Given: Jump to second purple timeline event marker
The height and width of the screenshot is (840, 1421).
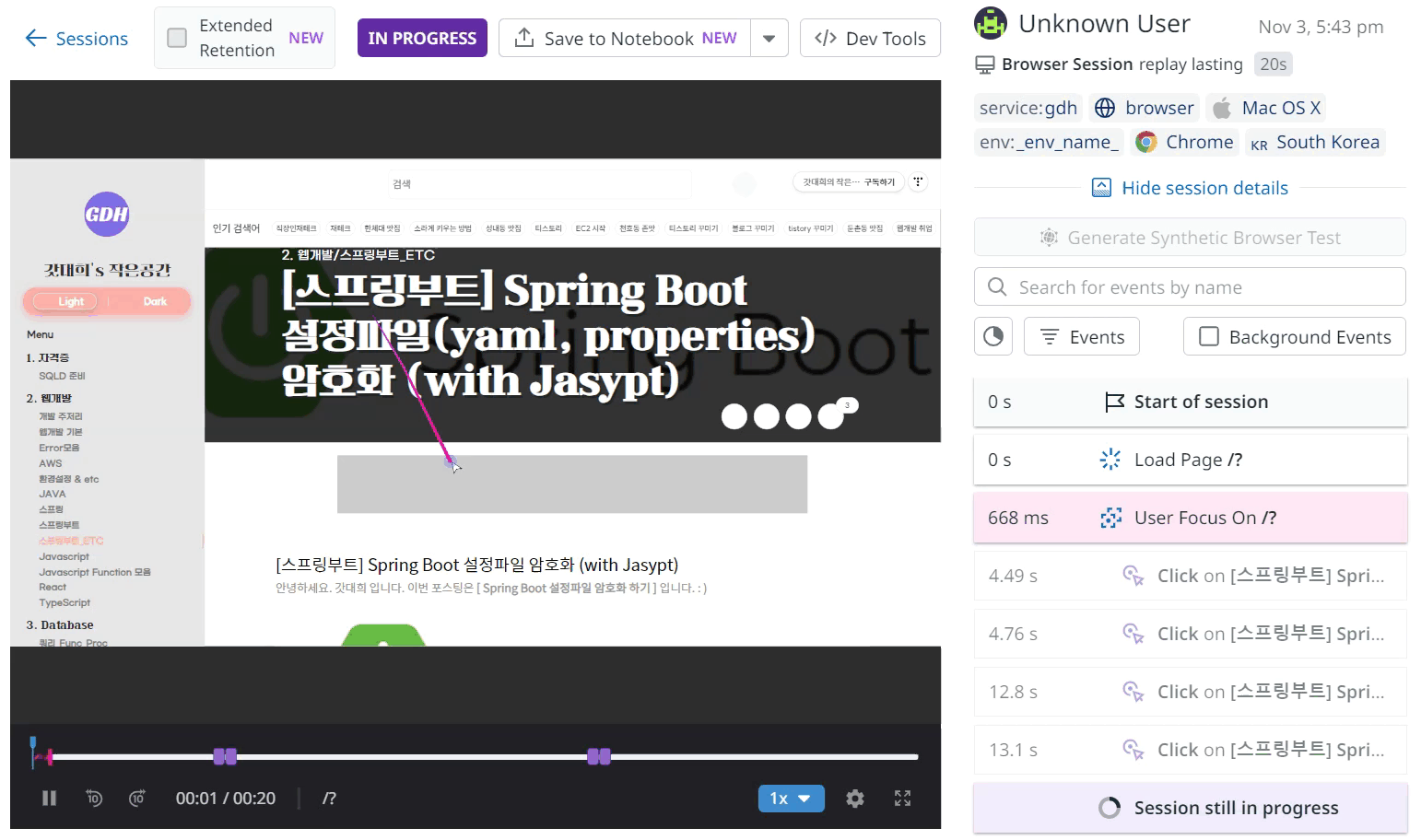Looking at the screenshot, I should [599, 757].
